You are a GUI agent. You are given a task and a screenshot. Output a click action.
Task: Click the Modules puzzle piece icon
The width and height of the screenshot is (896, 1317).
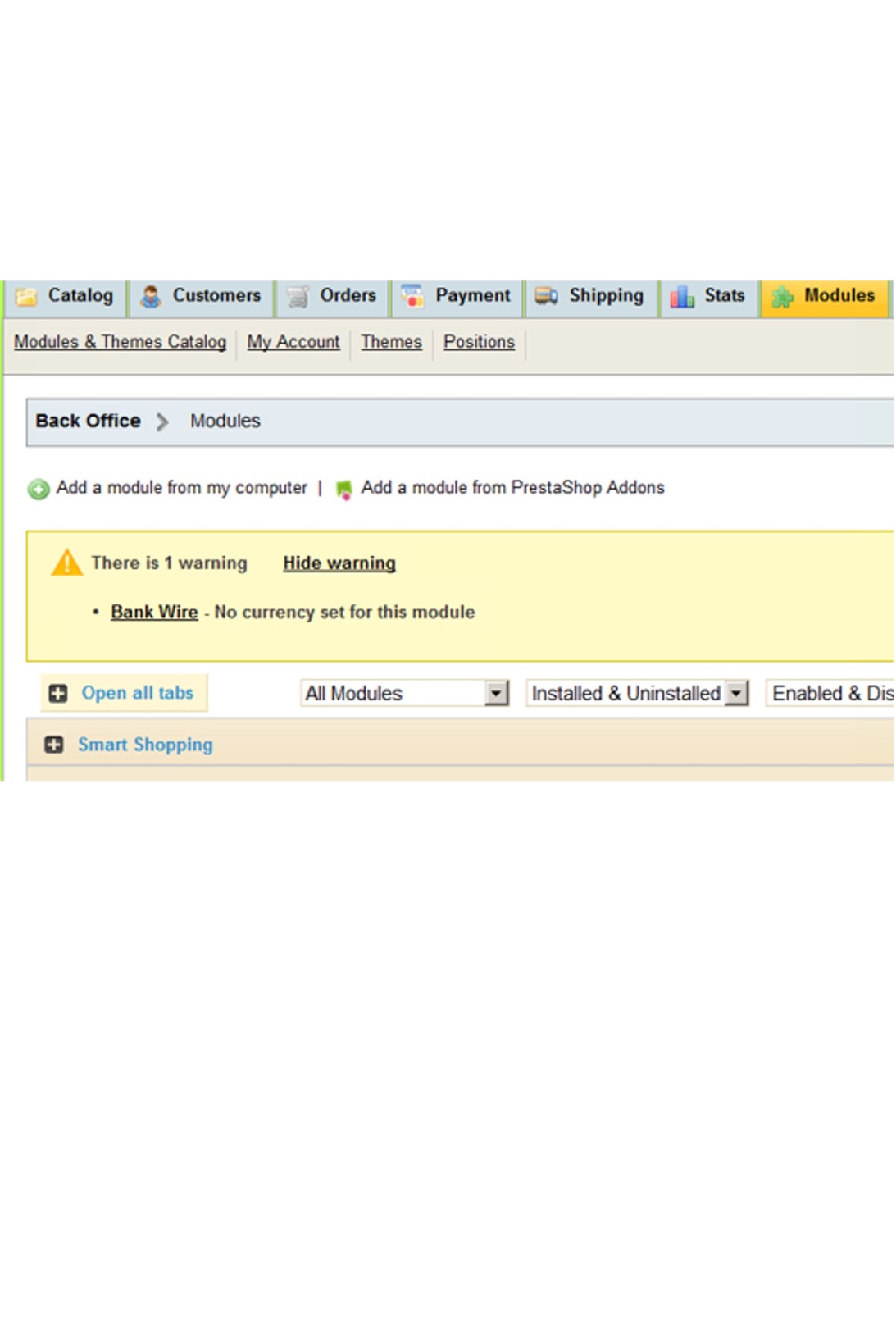783,296
